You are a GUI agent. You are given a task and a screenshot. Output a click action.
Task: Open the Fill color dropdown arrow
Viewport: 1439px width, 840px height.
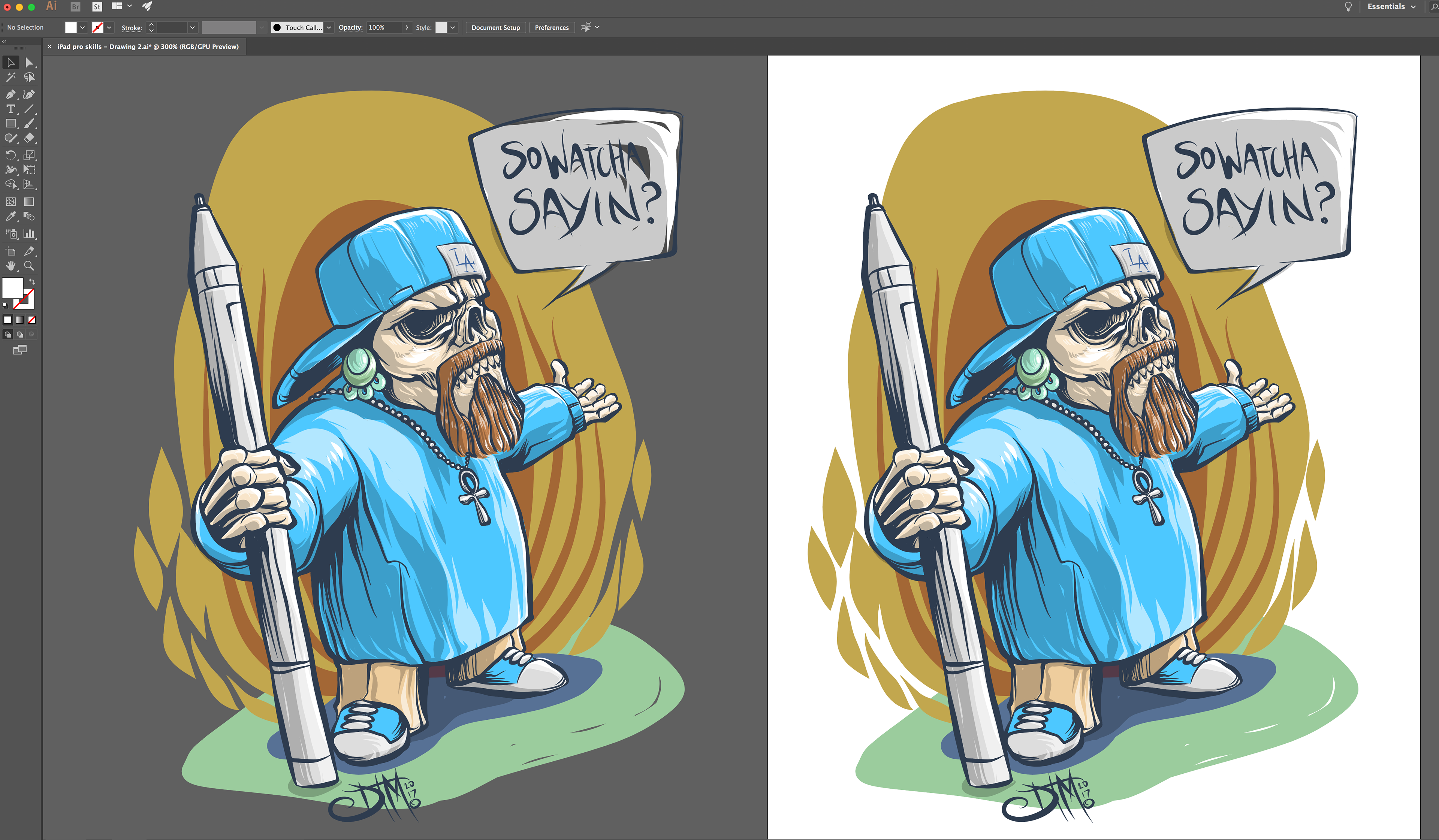tap(82, 27)
